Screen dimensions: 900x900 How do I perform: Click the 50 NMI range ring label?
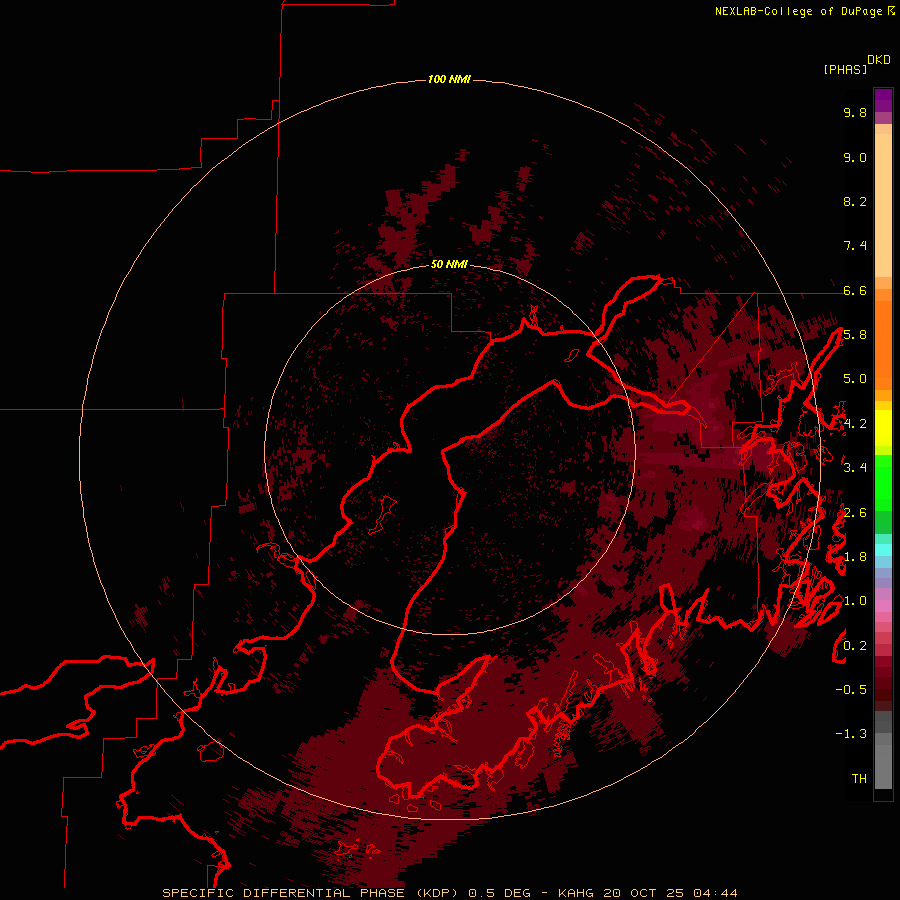pos(449,264)
